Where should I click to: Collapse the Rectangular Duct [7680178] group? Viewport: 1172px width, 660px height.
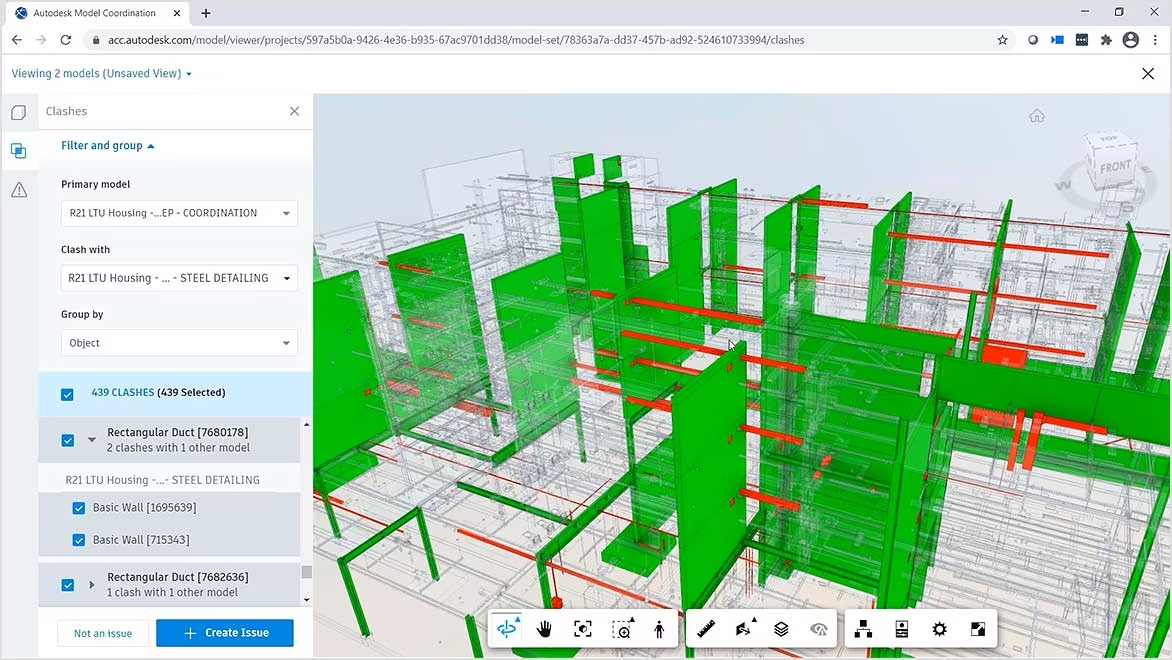pos(92,439)
